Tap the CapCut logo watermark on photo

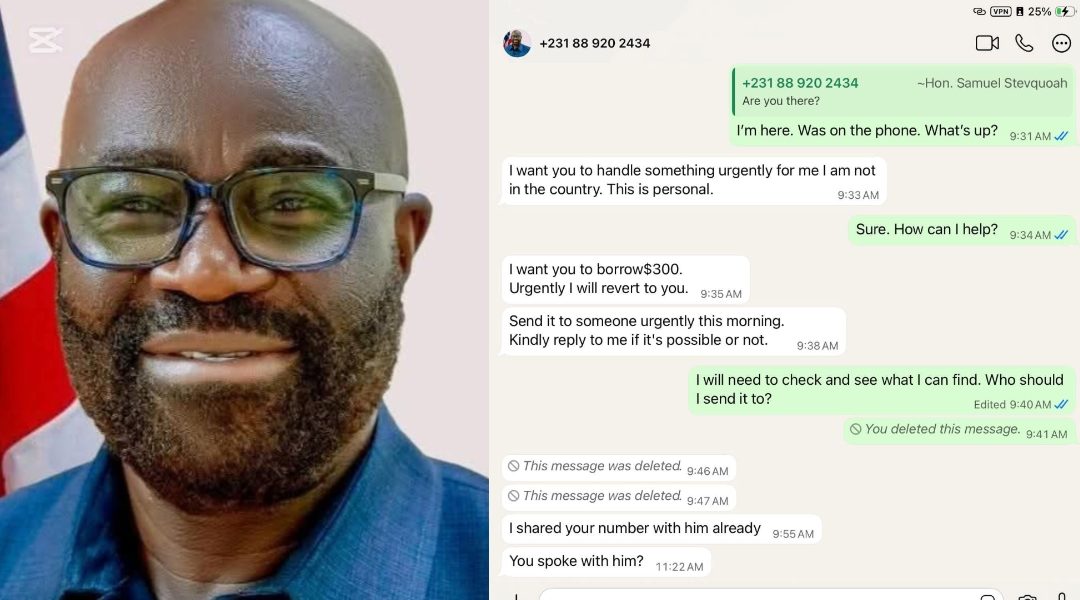(45, 40)
